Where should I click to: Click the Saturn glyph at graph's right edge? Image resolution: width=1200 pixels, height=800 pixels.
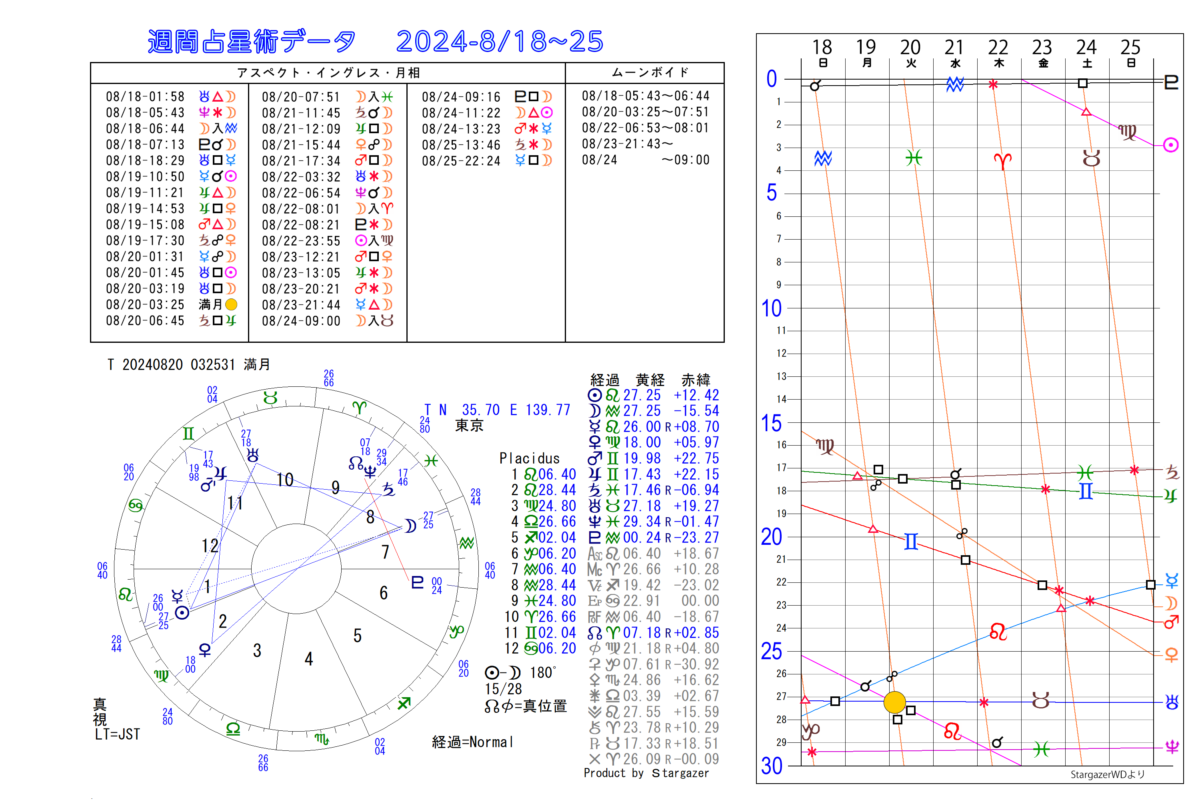pos(1171,470)
